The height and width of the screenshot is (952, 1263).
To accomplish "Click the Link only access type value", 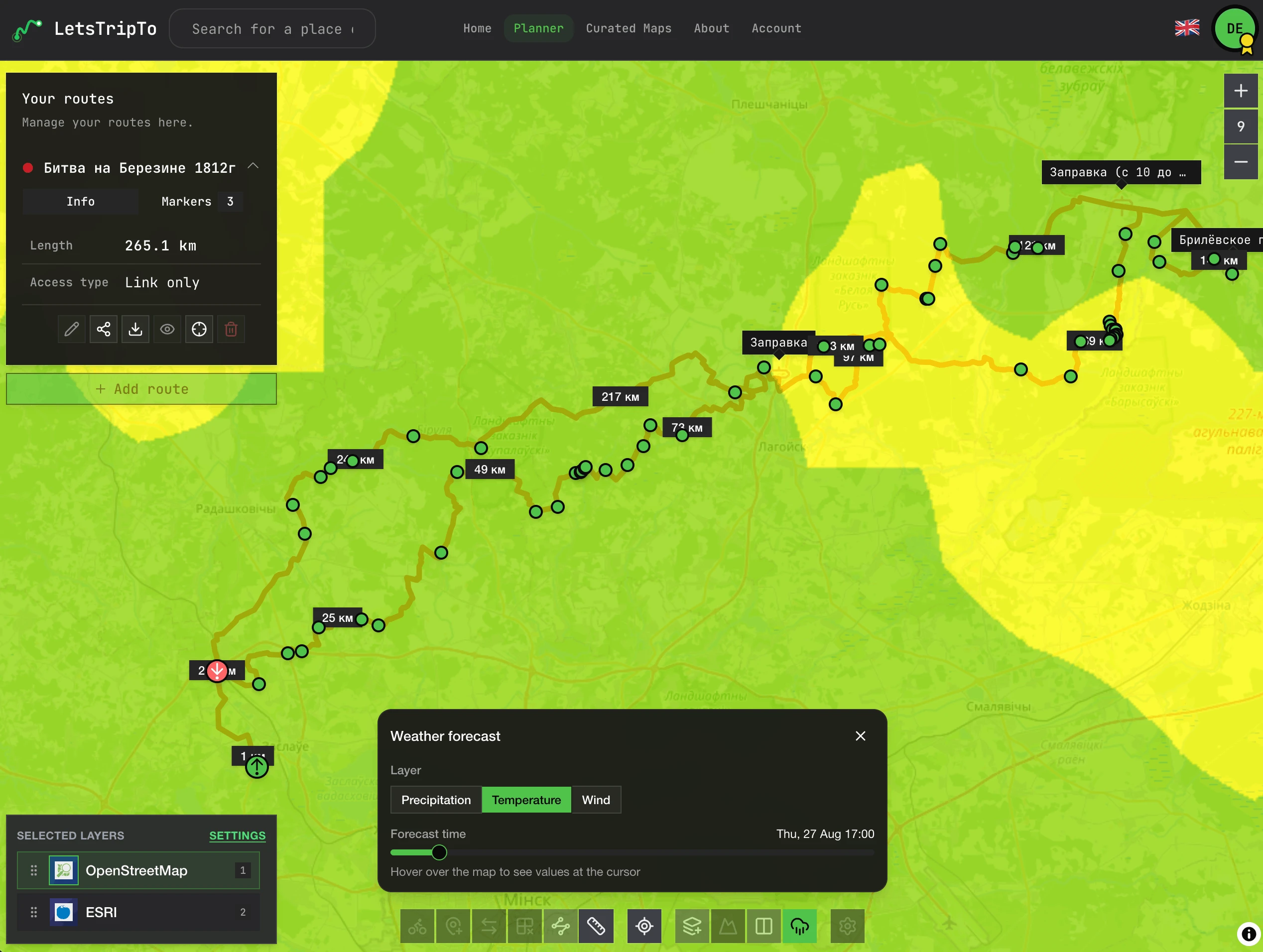I will coord(162,283).
